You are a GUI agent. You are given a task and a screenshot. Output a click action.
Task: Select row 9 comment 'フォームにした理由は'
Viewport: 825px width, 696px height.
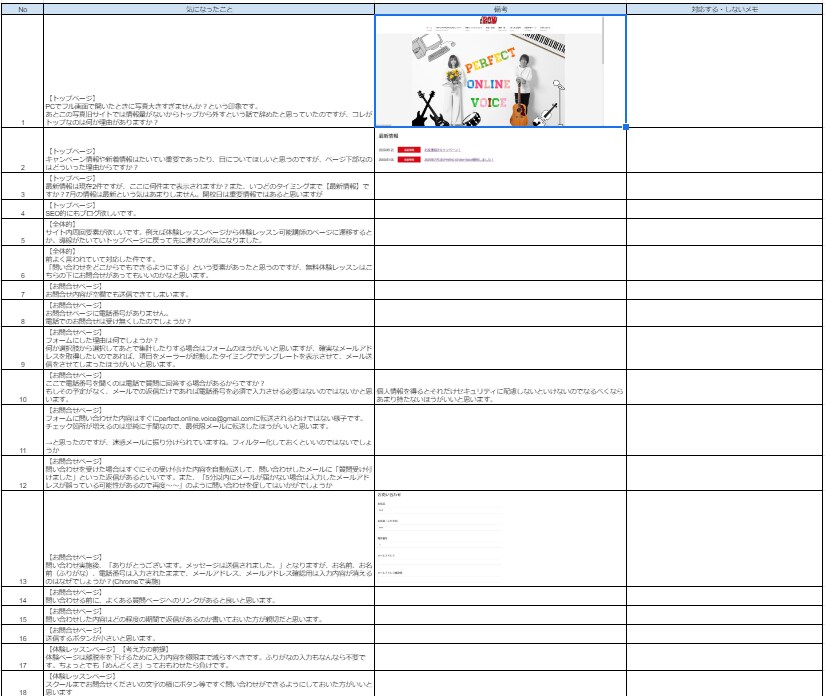[x=209, y=348]
